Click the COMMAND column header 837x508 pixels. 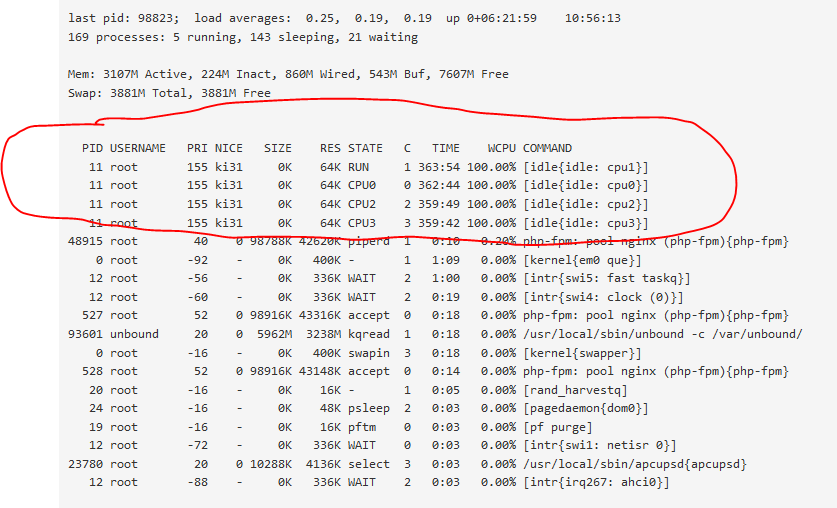coord(547,148)
